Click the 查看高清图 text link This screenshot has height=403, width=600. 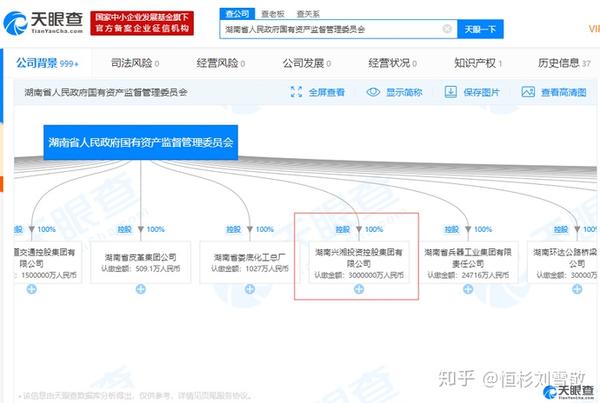point(564,92)
